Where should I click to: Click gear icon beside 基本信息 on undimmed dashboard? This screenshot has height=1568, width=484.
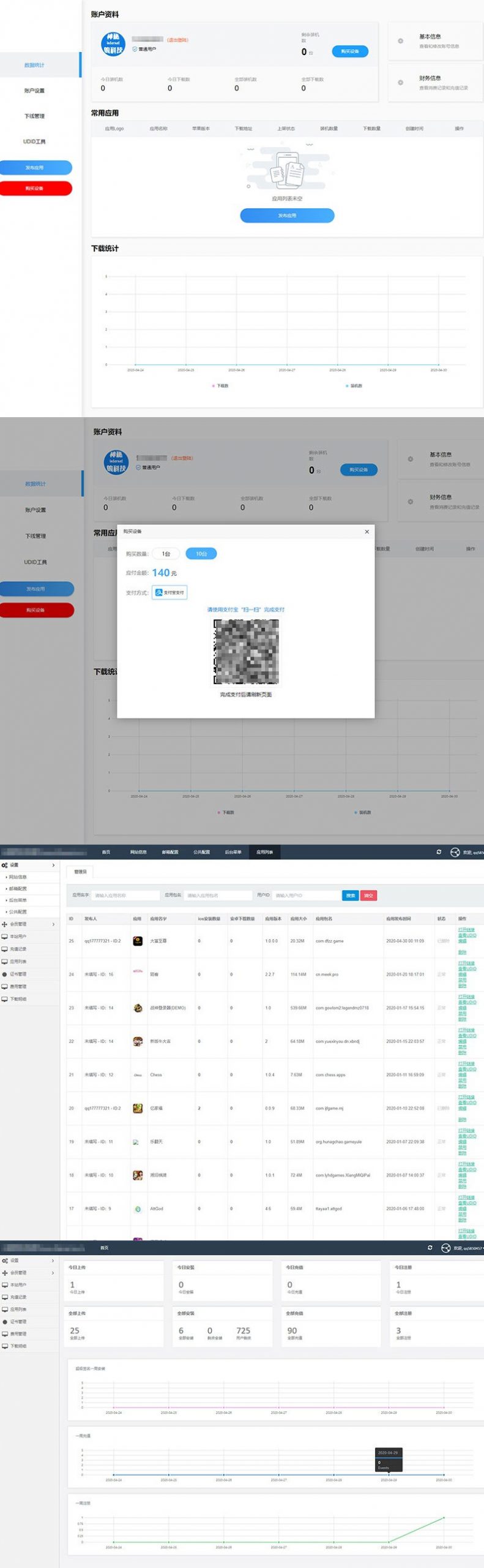point(401,41)
